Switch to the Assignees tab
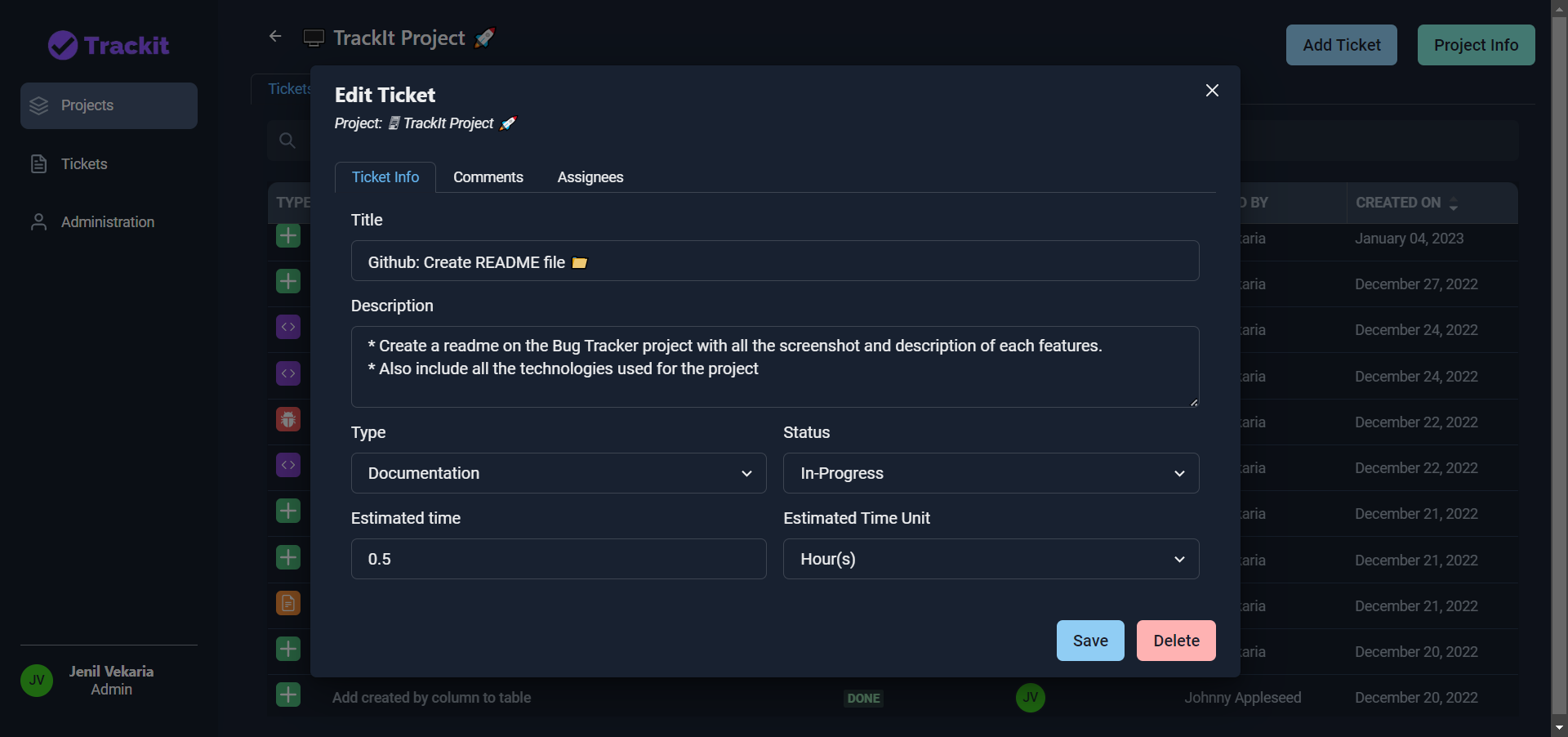This screenshot has height=737, width=1568. (590, 177)
